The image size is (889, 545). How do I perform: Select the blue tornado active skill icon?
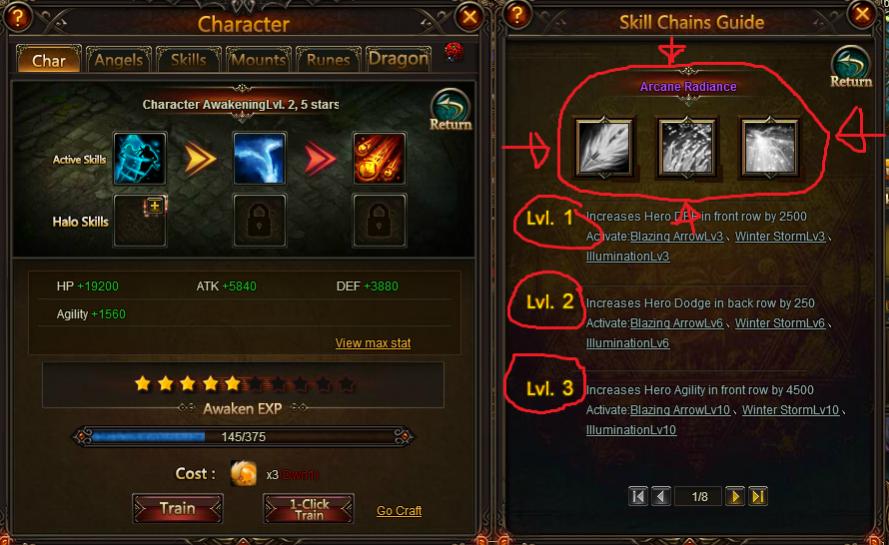tap(260, 159)
